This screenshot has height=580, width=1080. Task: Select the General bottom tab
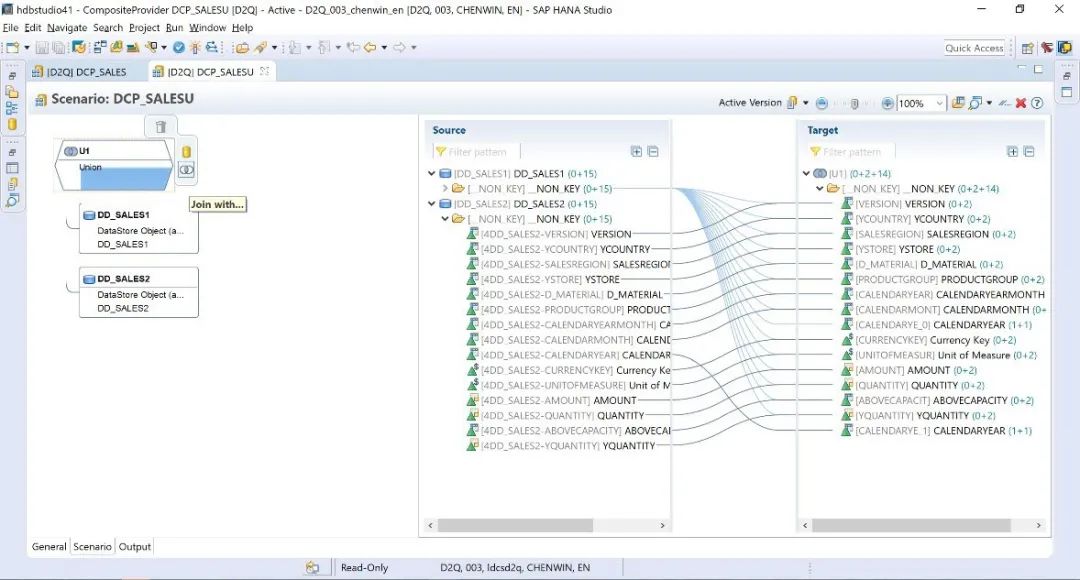tap(49, 547)
